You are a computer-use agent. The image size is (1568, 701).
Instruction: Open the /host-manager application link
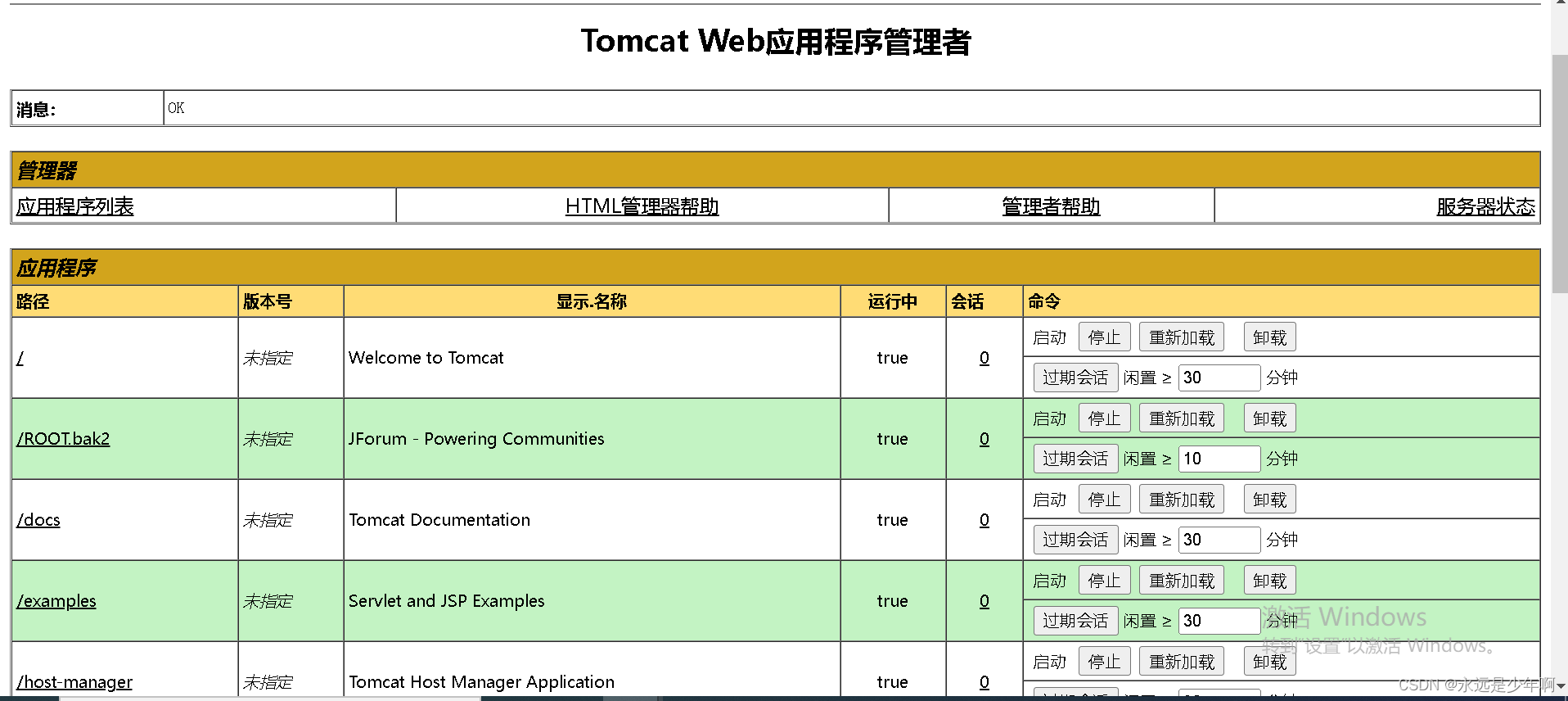click(74, 682)
